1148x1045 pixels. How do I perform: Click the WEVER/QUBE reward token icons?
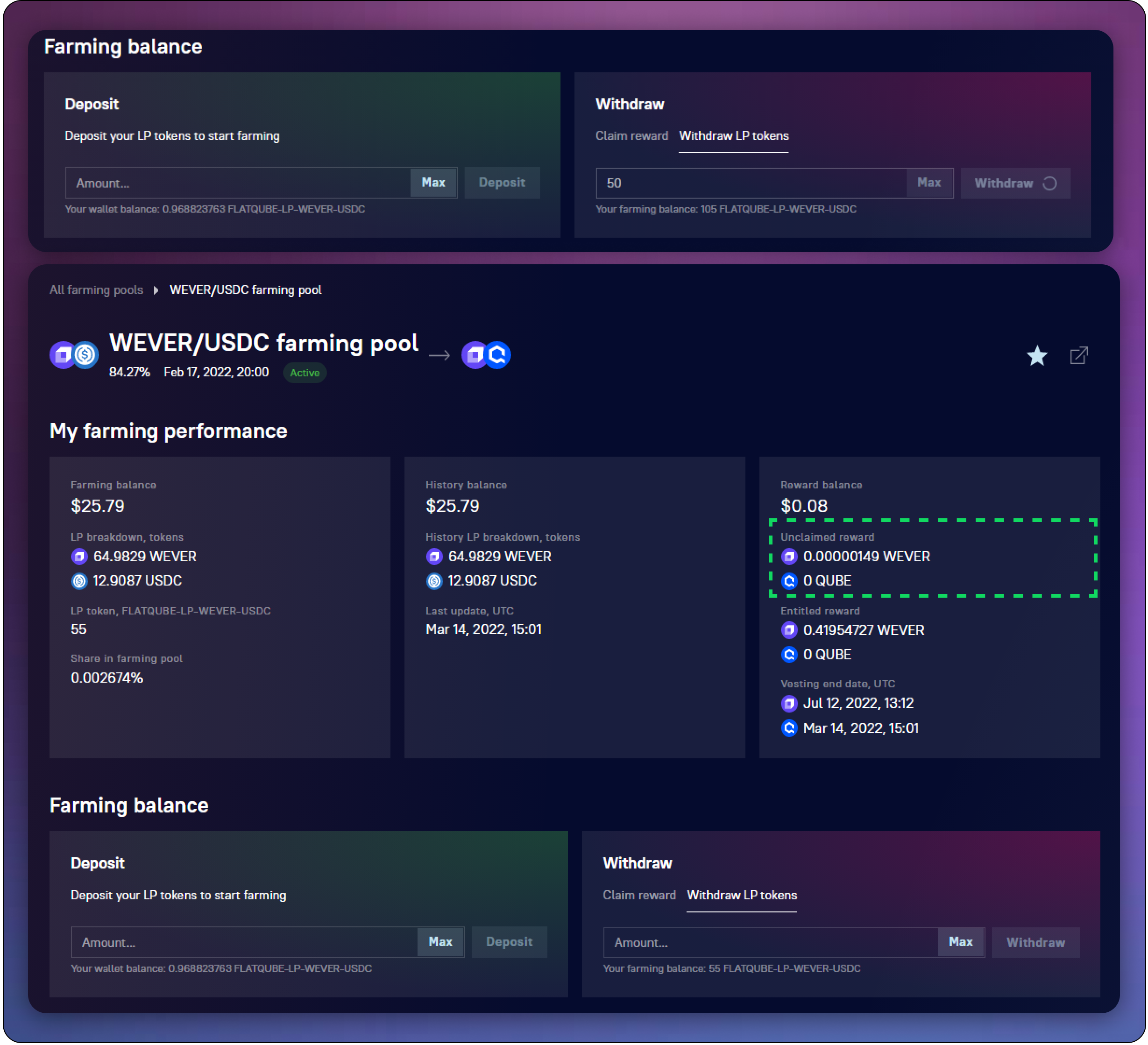pyautogui.click(x=486, y=355)
